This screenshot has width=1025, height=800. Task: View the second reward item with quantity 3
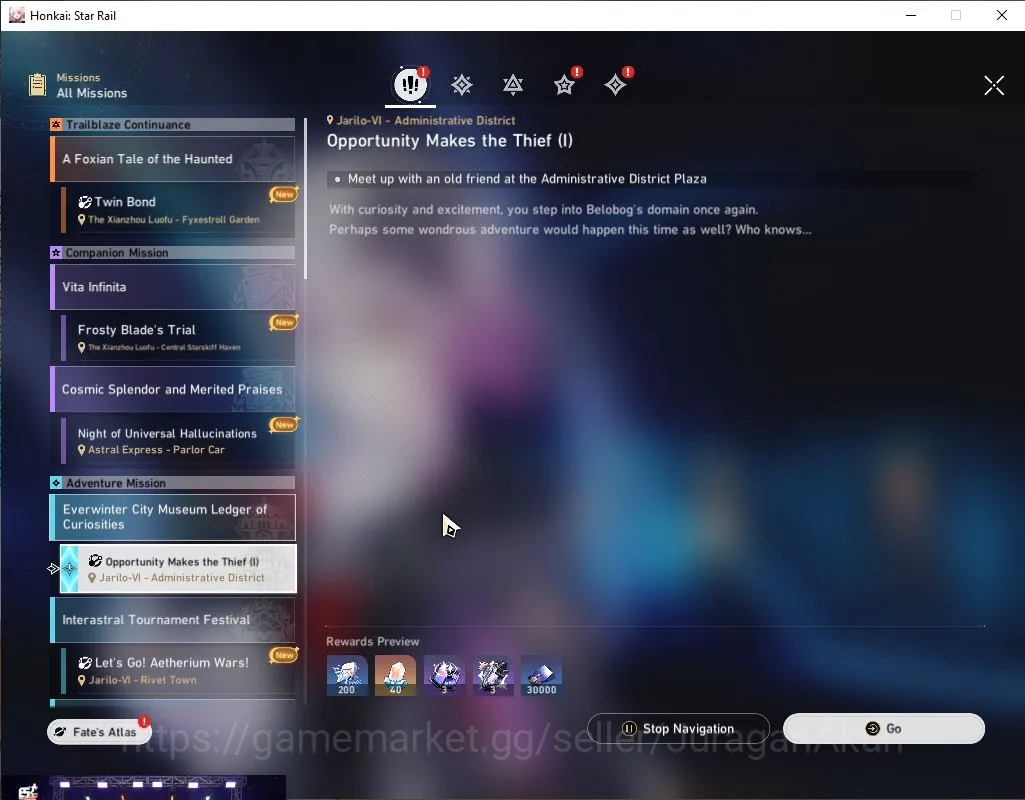pyautogui.click(x=493, y=676)
